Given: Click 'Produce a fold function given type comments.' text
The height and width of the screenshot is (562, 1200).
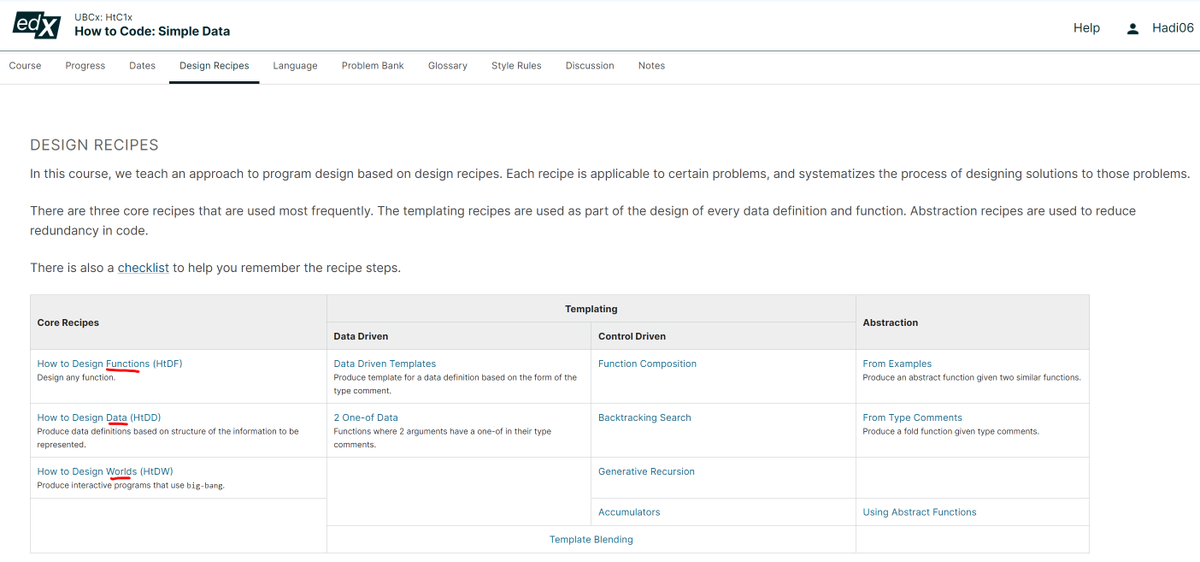Looking at the screenshot, I should [x=951, y=432].
